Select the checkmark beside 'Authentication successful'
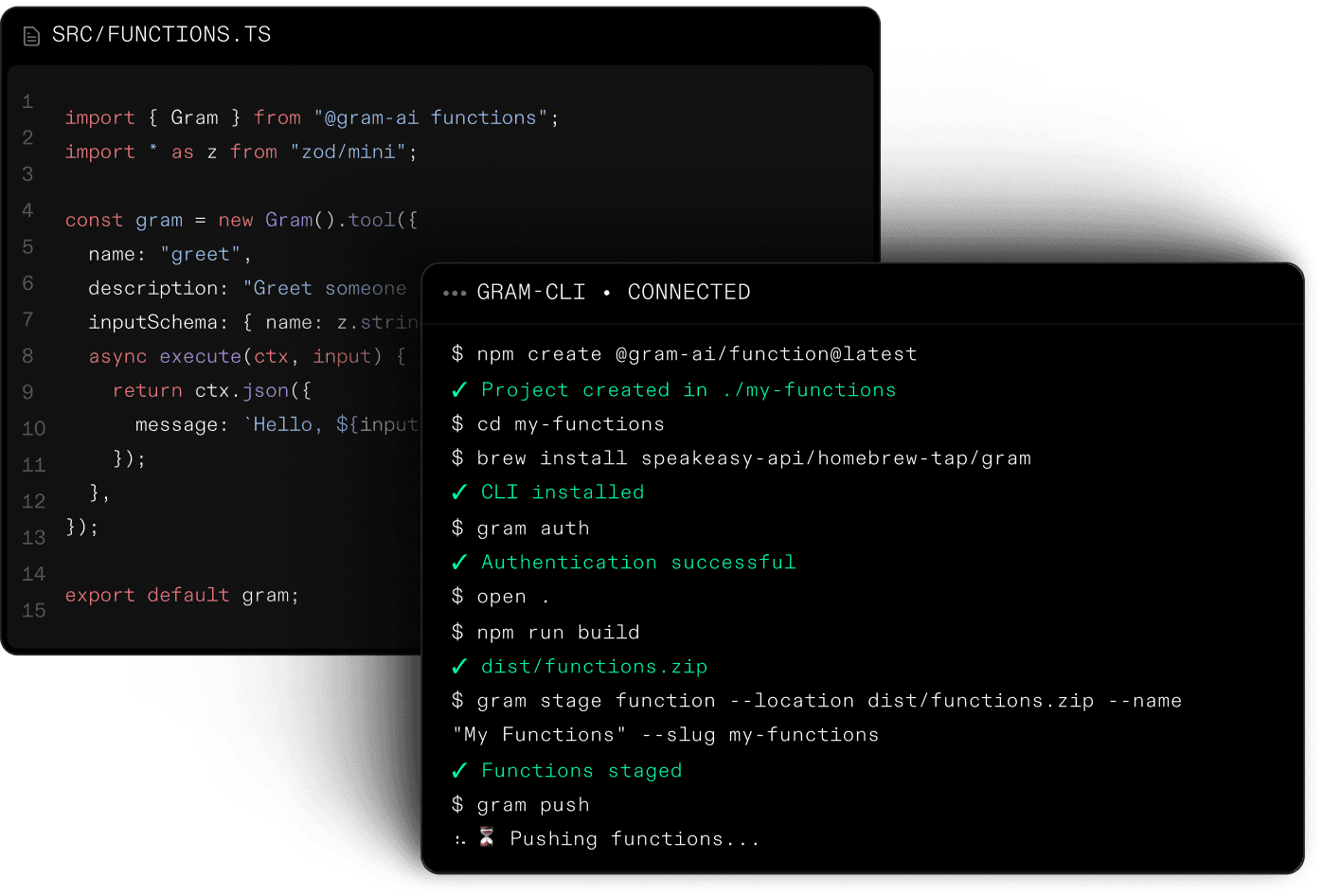The height and width of the screenshot is (896, 1323). click(x=458, y=562)
